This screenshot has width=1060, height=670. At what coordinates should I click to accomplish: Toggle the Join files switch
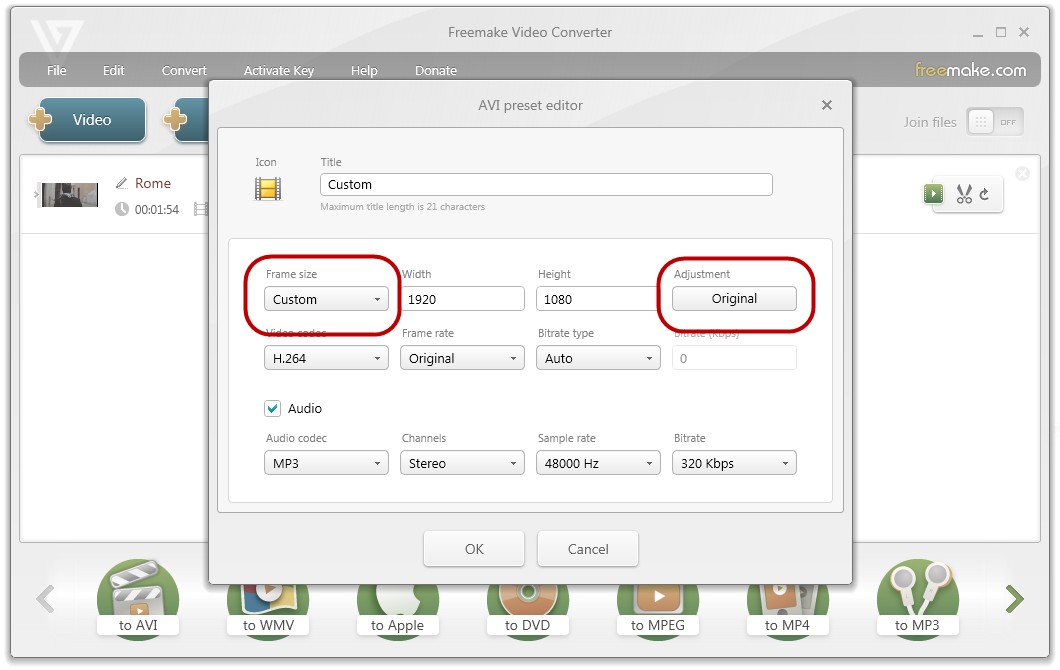coord(994,122)
